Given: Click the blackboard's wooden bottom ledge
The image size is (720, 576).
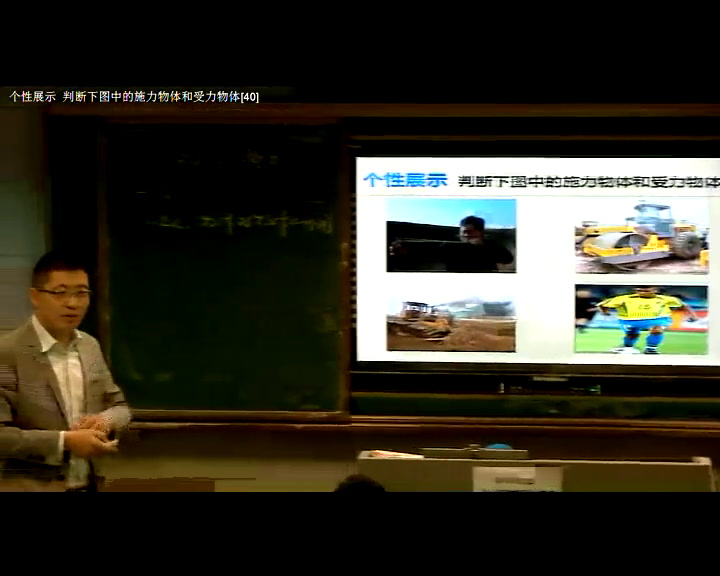Looking at the screenshot, I should [240, 415].
